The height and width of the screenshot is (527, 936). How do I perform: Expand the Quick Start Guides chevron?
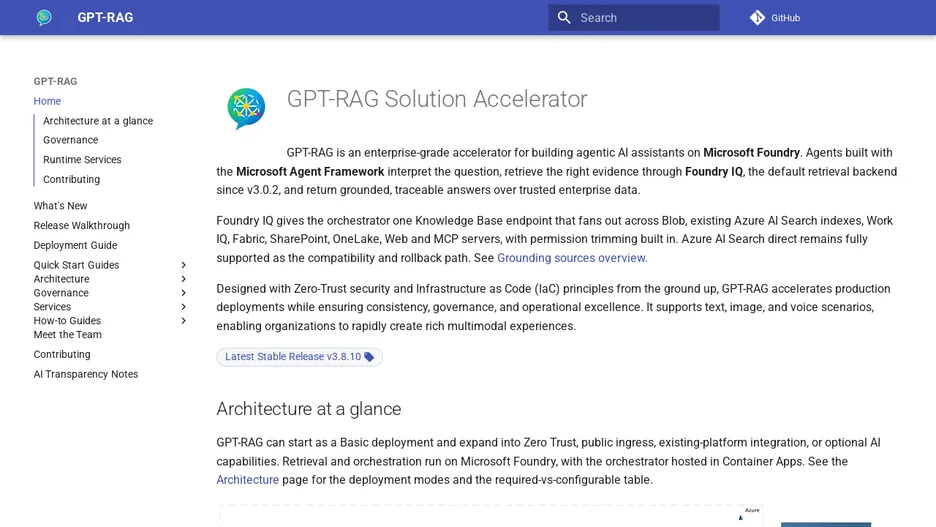click(x=183, y=265)
